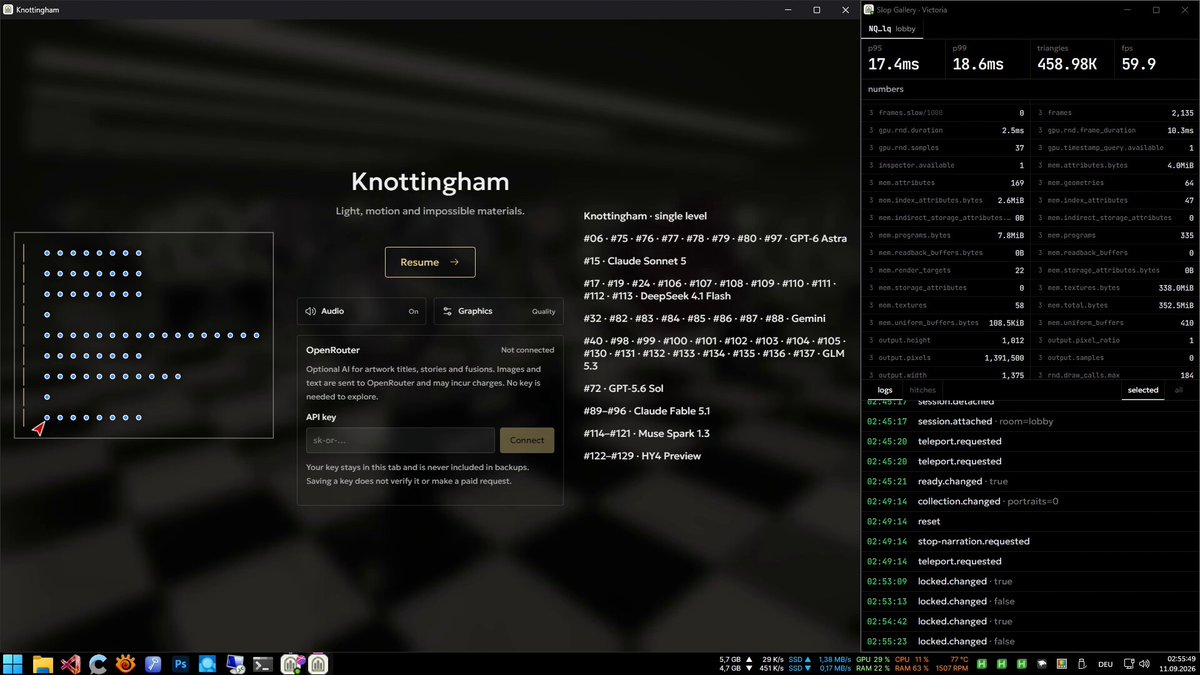
Task: Click the numbers section header
Action: (1030, 89)
